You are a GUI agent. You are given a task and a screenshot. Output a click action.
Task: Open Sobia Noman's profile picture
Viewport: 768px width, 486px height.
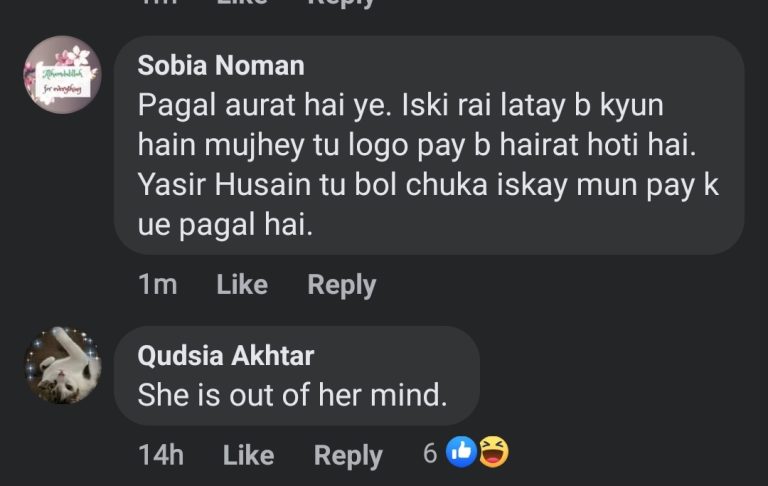63,75
